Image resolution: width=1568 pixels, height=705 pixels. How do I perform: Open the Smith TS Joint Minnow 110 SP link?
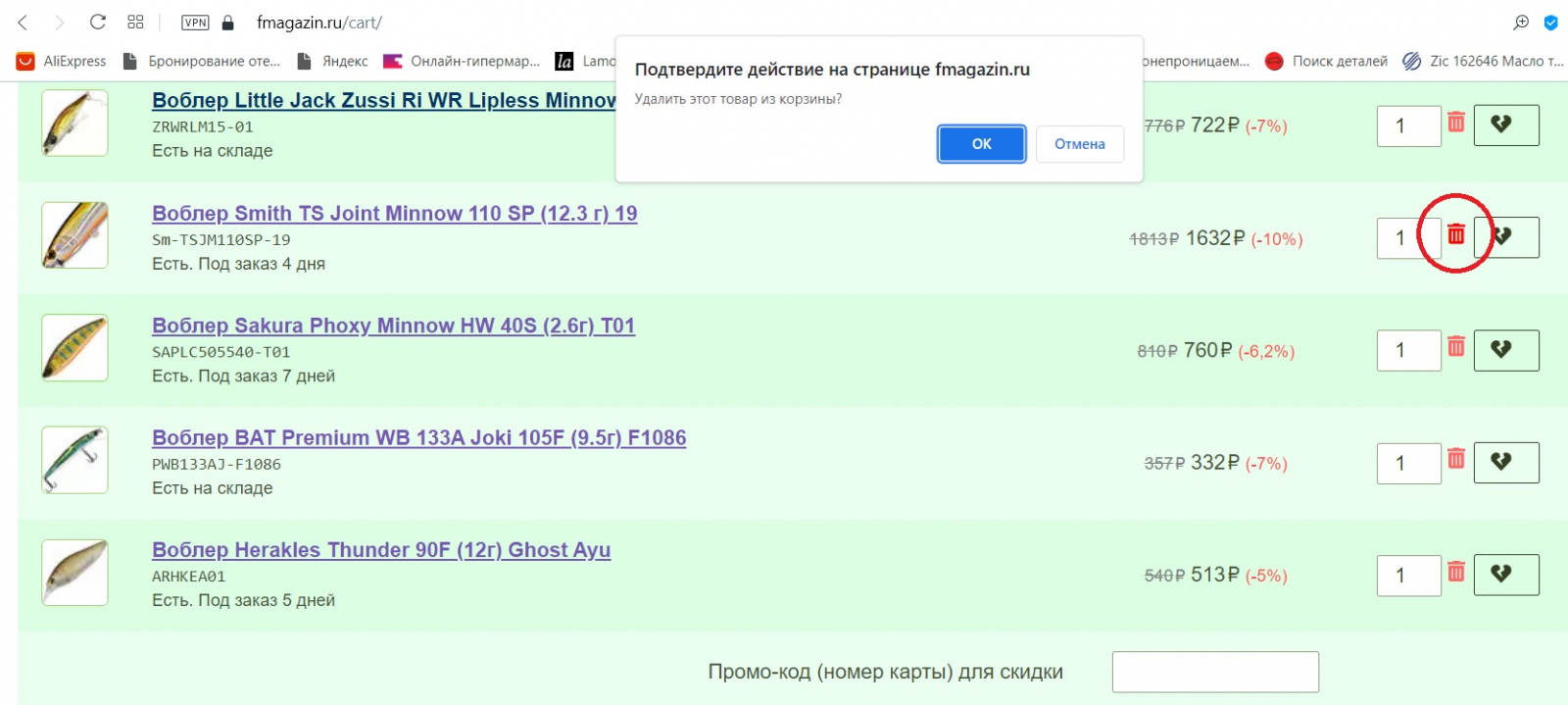395,213
